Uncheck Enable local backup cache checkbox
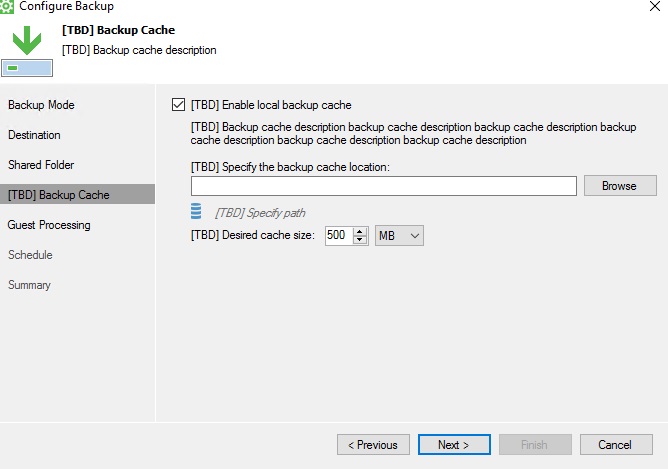 178,105
